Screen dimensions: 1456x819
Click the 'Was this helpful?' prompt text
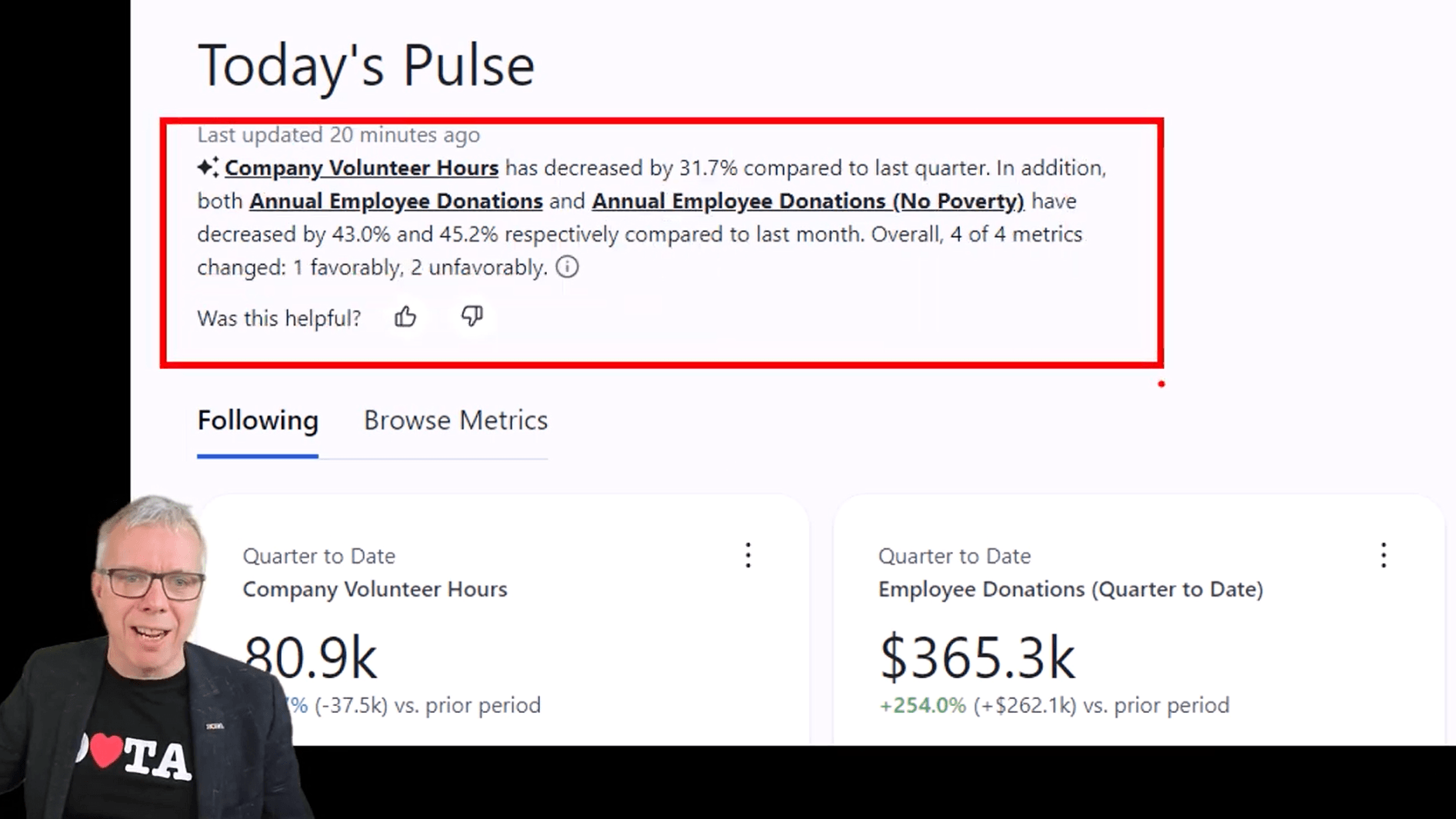279,318
